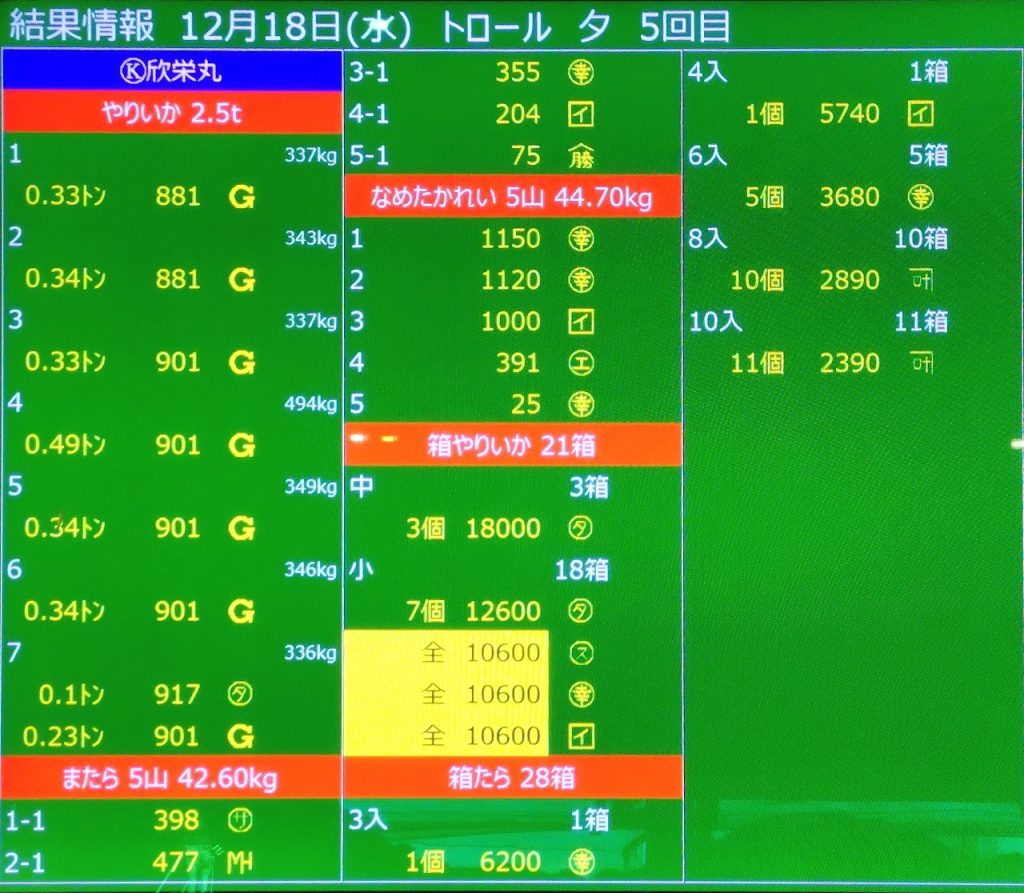Click the なめたかれい 5山 44.70kg header
Image resolution: width=1024 pixels, height=893 pixels.
[x=512, y=197]
